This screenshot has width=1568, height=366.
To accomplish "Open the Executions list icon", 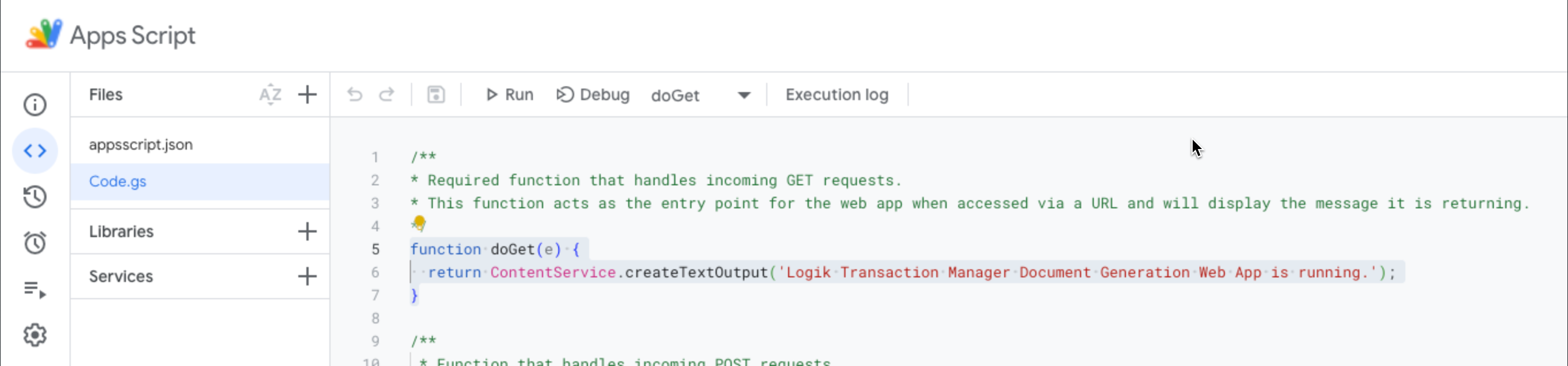I will click(x=34, y=289).
